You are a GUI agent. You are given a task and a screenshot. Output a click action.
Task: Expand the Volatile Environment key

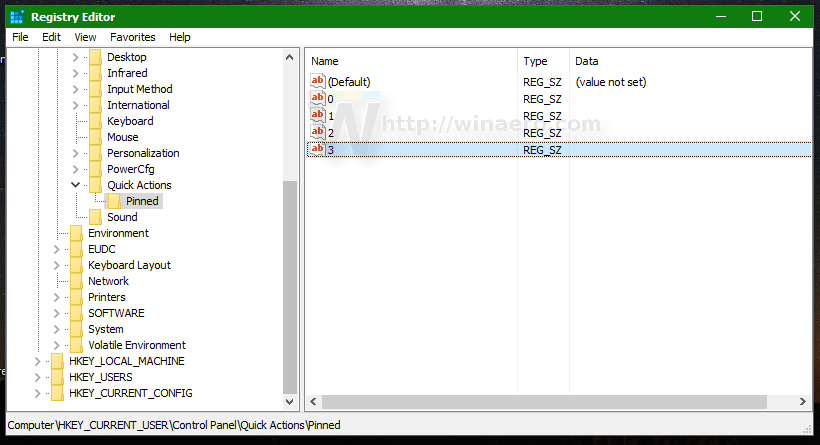[56, 345]
